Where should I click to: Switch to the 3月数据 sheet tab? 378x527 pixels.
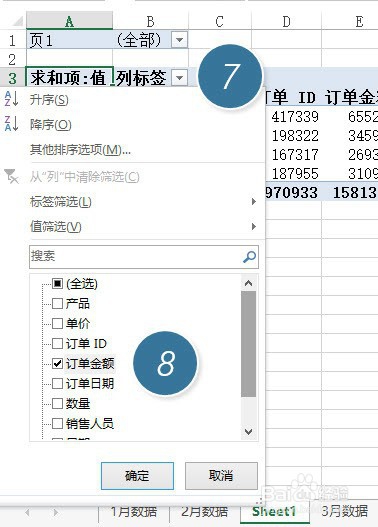coord(345,512)
